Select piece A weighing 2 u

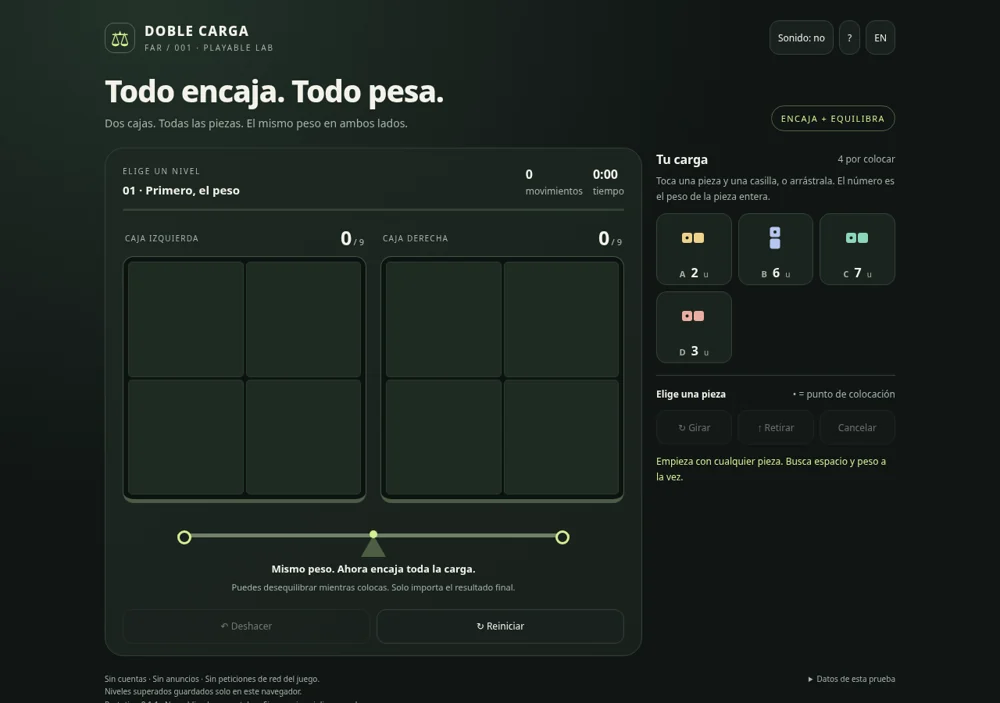coord(694,249)
